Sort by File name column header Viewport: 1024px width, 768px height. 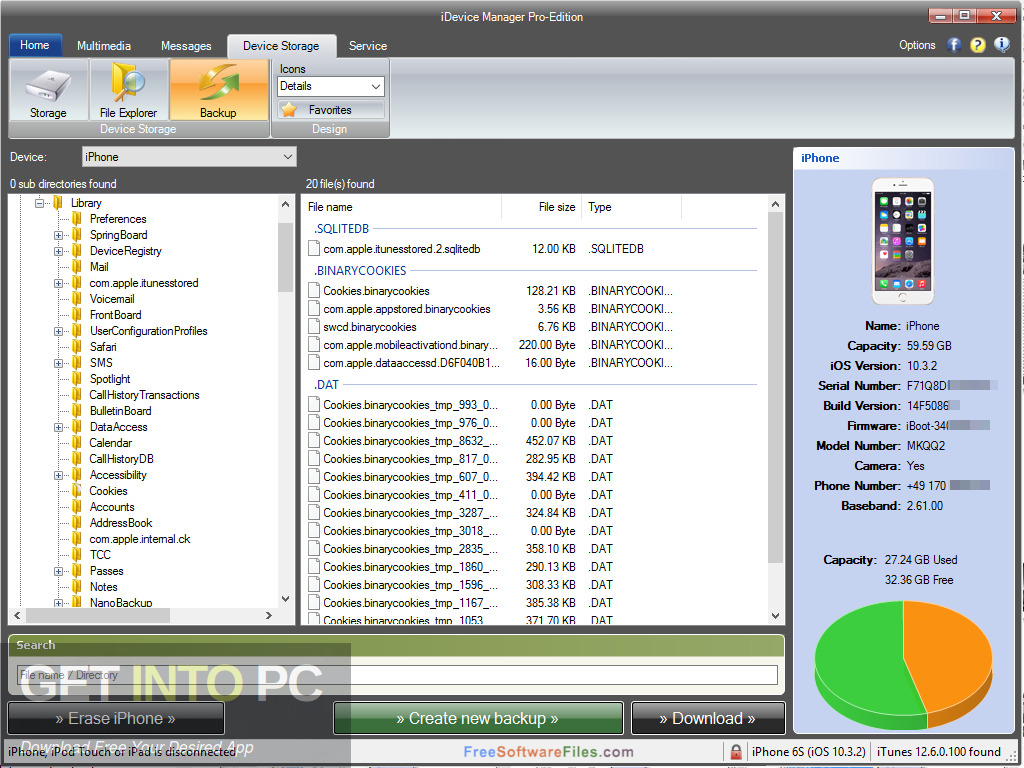[x=402, y=207]
